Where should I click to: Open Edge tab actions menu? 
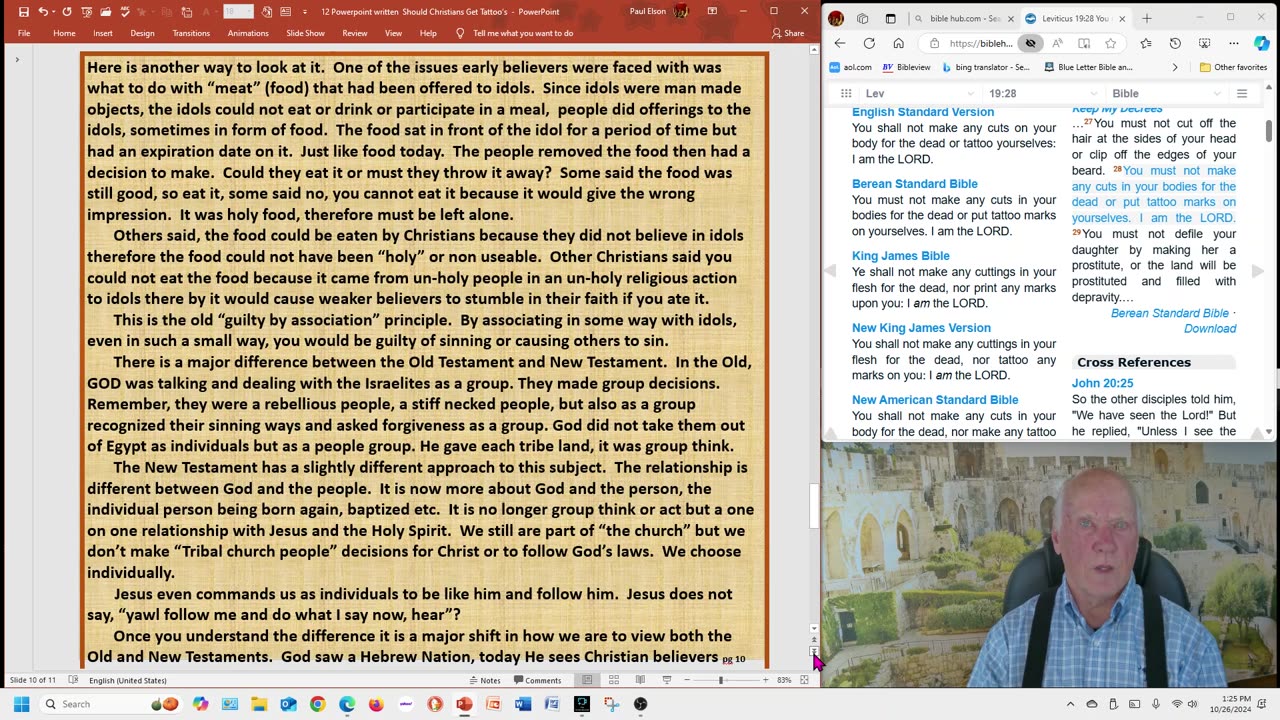[x=890, y=18]
